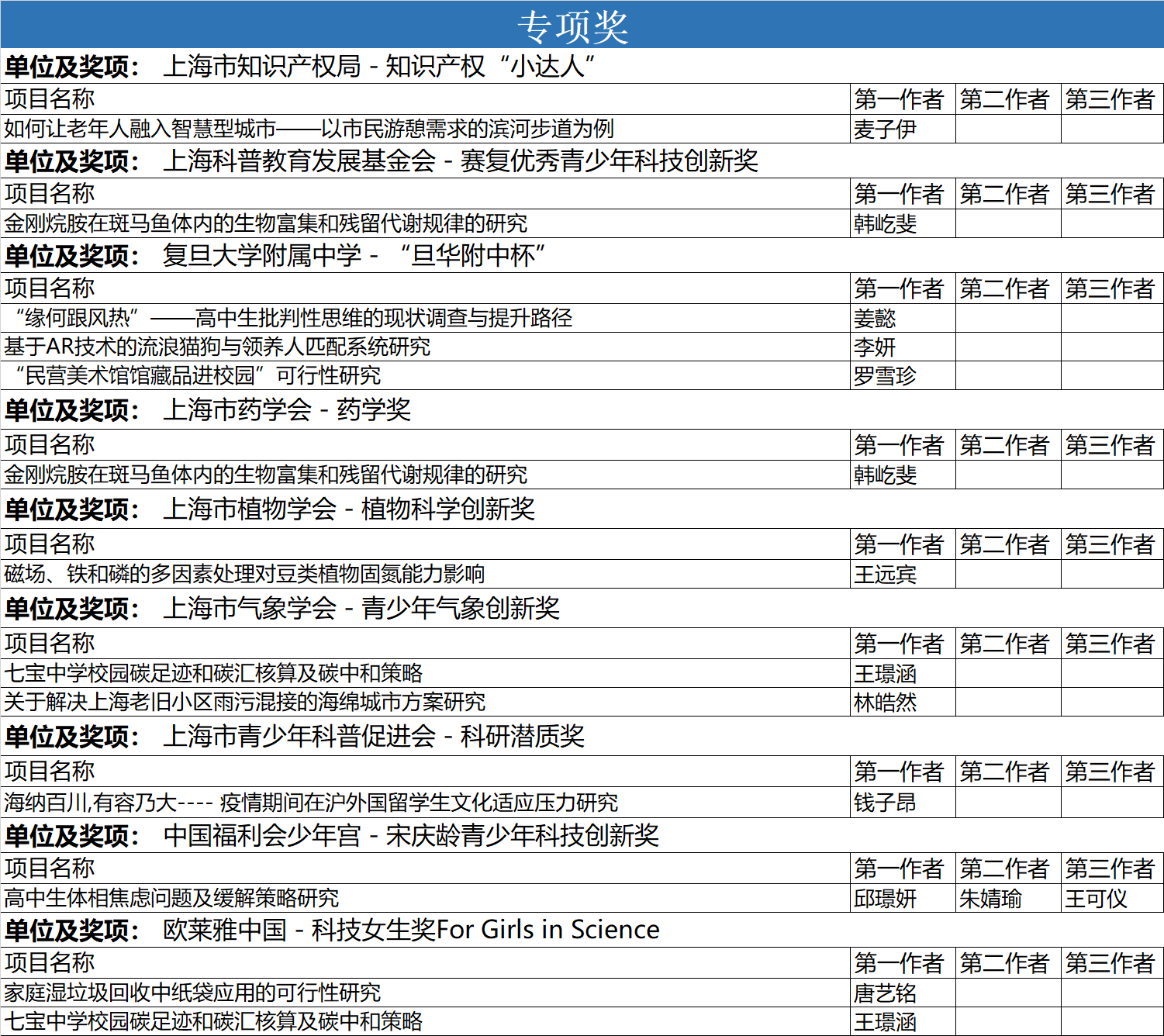Click first author 邱璟妍
Viewport: 1164px width, 1036px height.
click(x=885, y=899)
